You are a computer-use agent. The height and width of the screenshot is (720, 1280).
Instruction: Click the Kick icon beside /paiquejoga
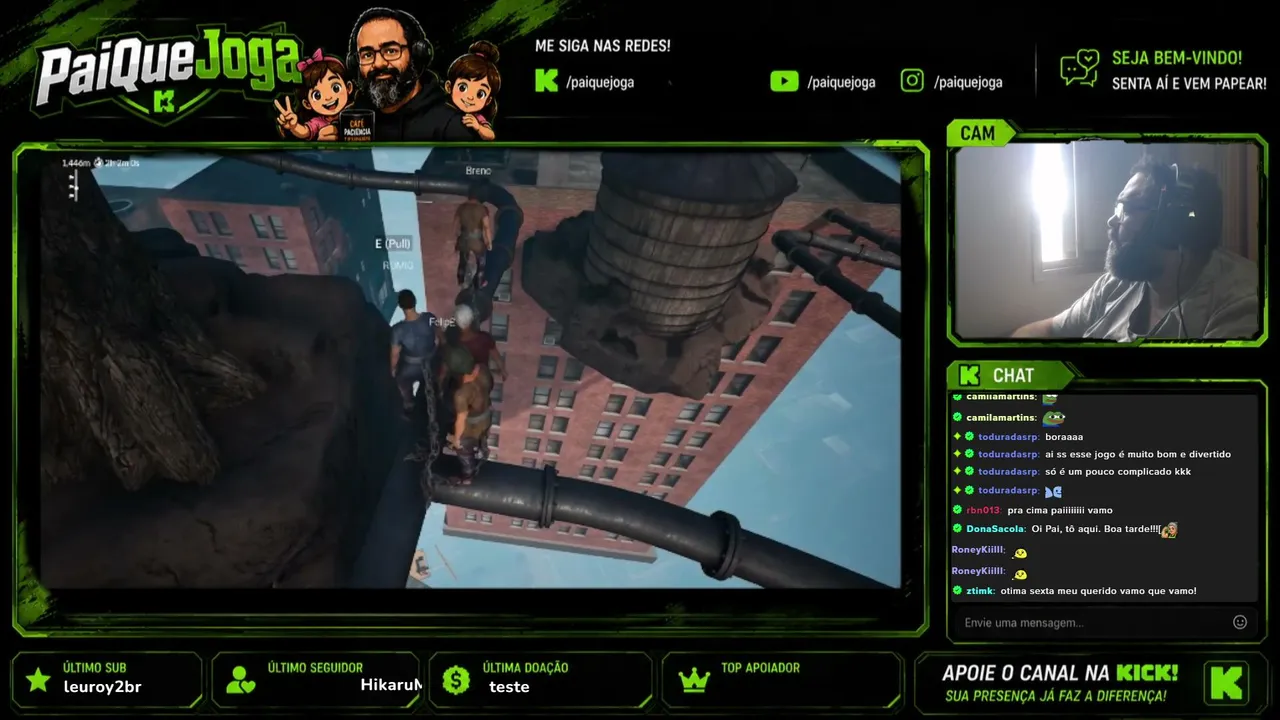(546, 81)
